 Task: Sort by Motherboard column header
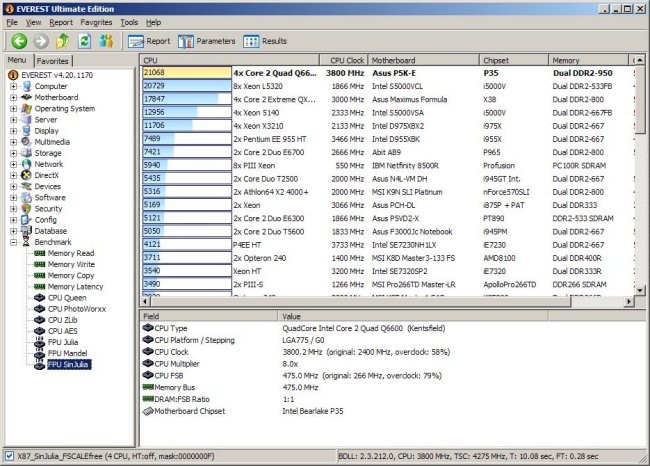424,61
